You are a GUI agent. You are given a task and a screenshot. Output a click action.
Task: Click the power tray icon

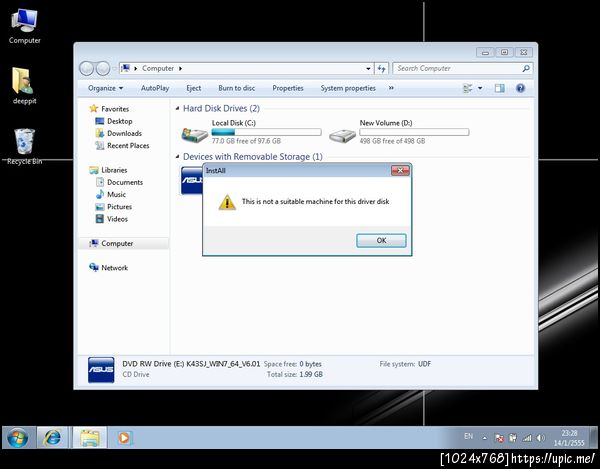click(x=513, y=438)
